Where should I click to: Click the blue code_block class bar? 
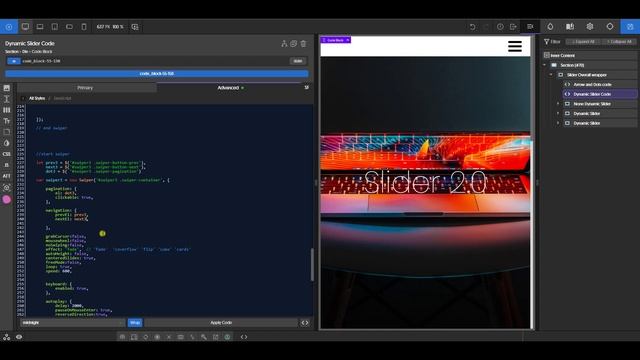[x=157, y=73]
